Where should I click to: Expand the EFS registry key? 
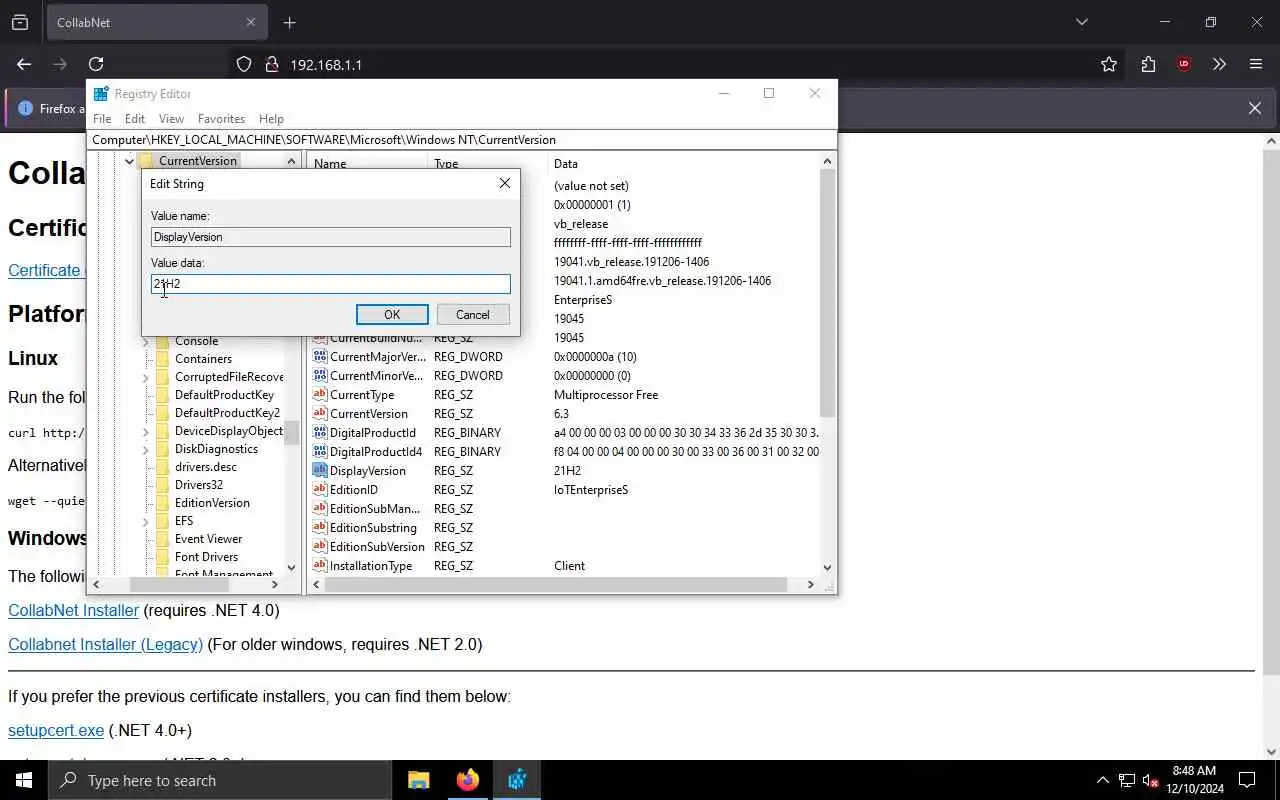pos(146,521)
